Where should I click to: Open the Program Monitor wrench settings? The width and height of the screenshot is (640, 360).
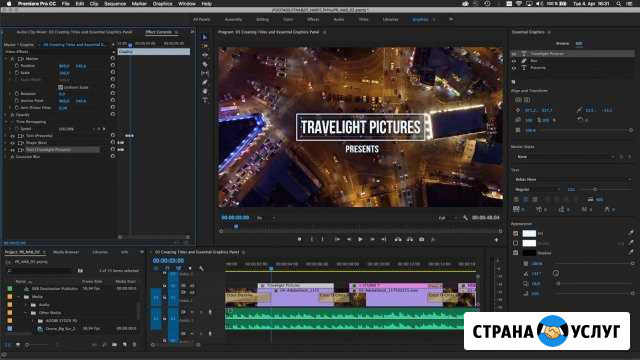click(x=465, y=218)
